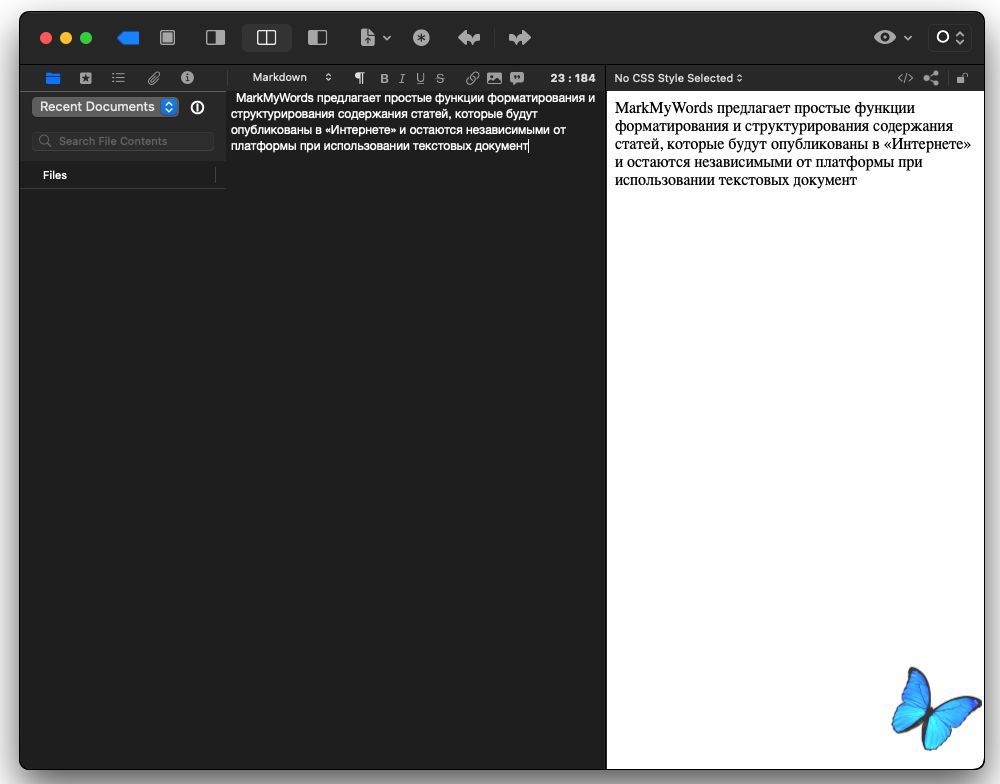Toggle the preview lock icon

962,78
